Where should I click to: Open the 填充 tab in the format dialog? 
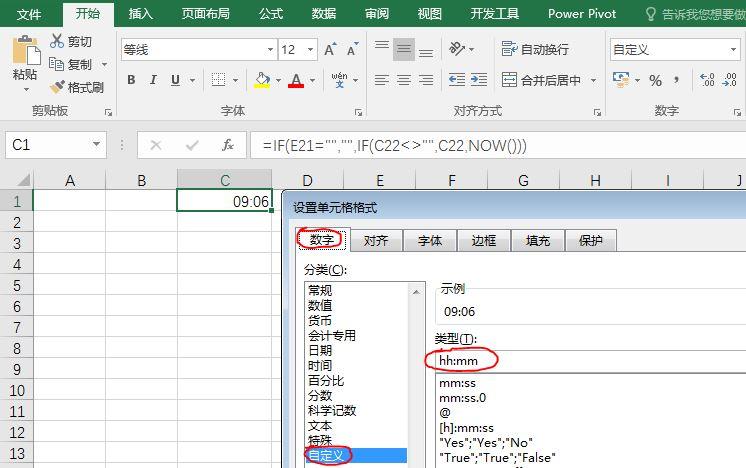(538, 240)
